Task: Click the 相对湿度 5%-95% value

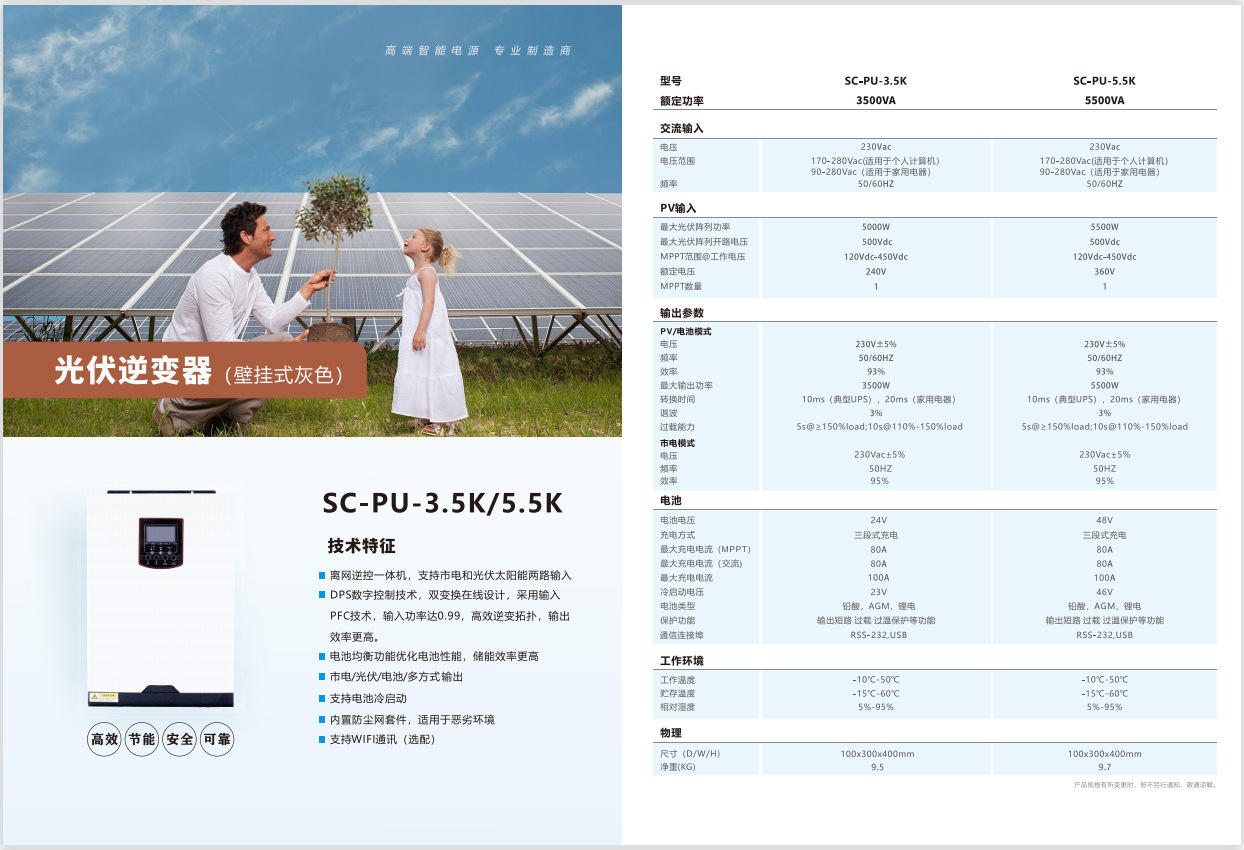Action: point(876,705)
